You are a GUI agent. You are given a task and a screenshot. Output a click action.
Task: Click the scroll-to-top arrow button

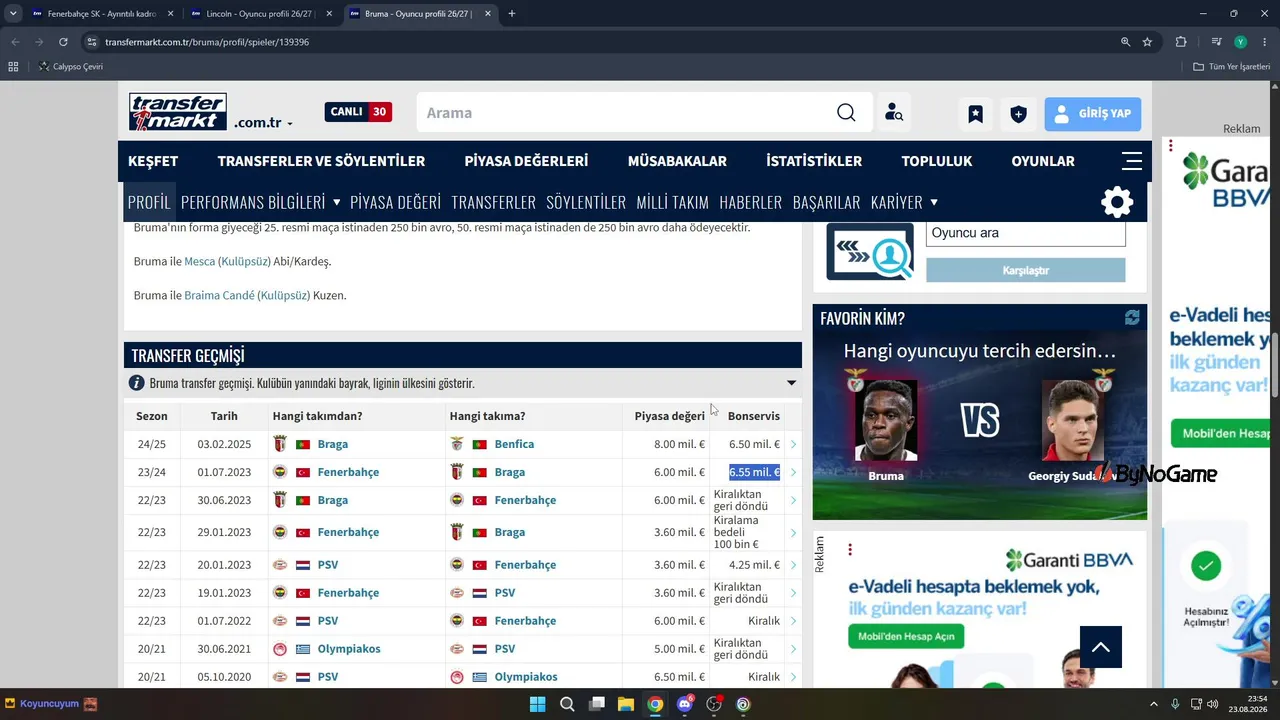(x=1101, y=647)
